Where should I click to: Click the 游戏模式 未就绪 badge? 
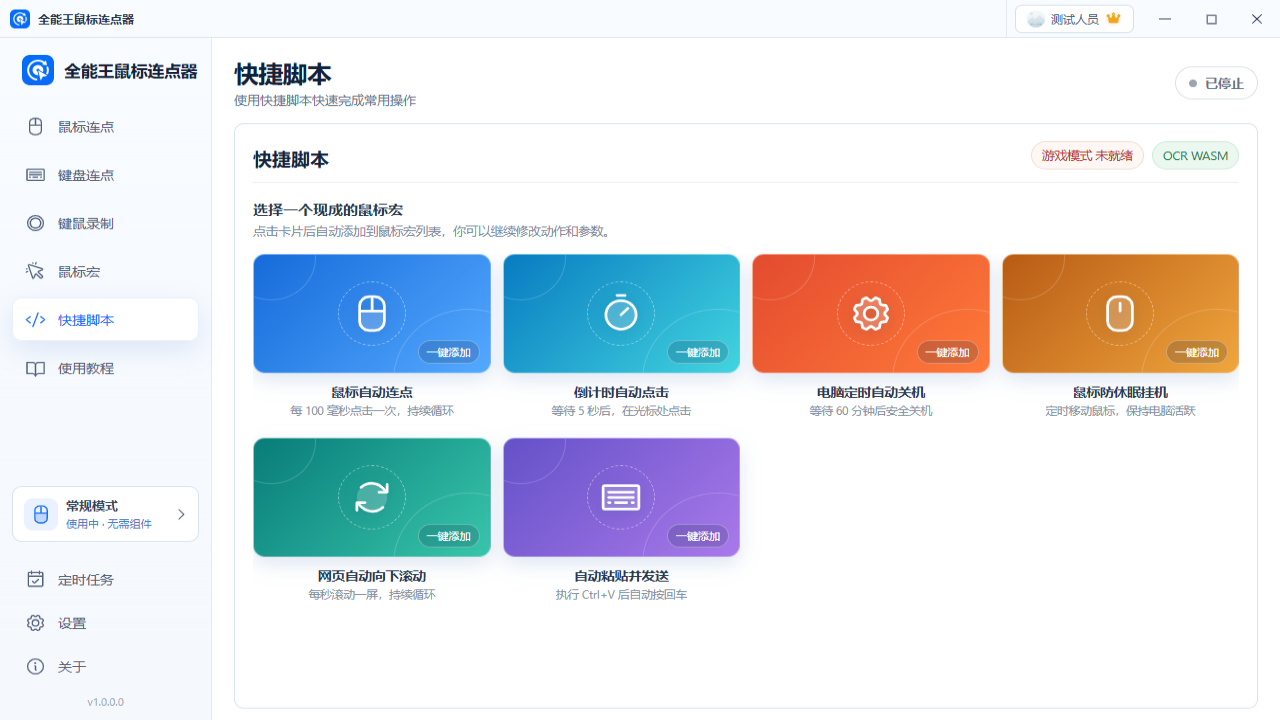click(x=1087, y=156)
